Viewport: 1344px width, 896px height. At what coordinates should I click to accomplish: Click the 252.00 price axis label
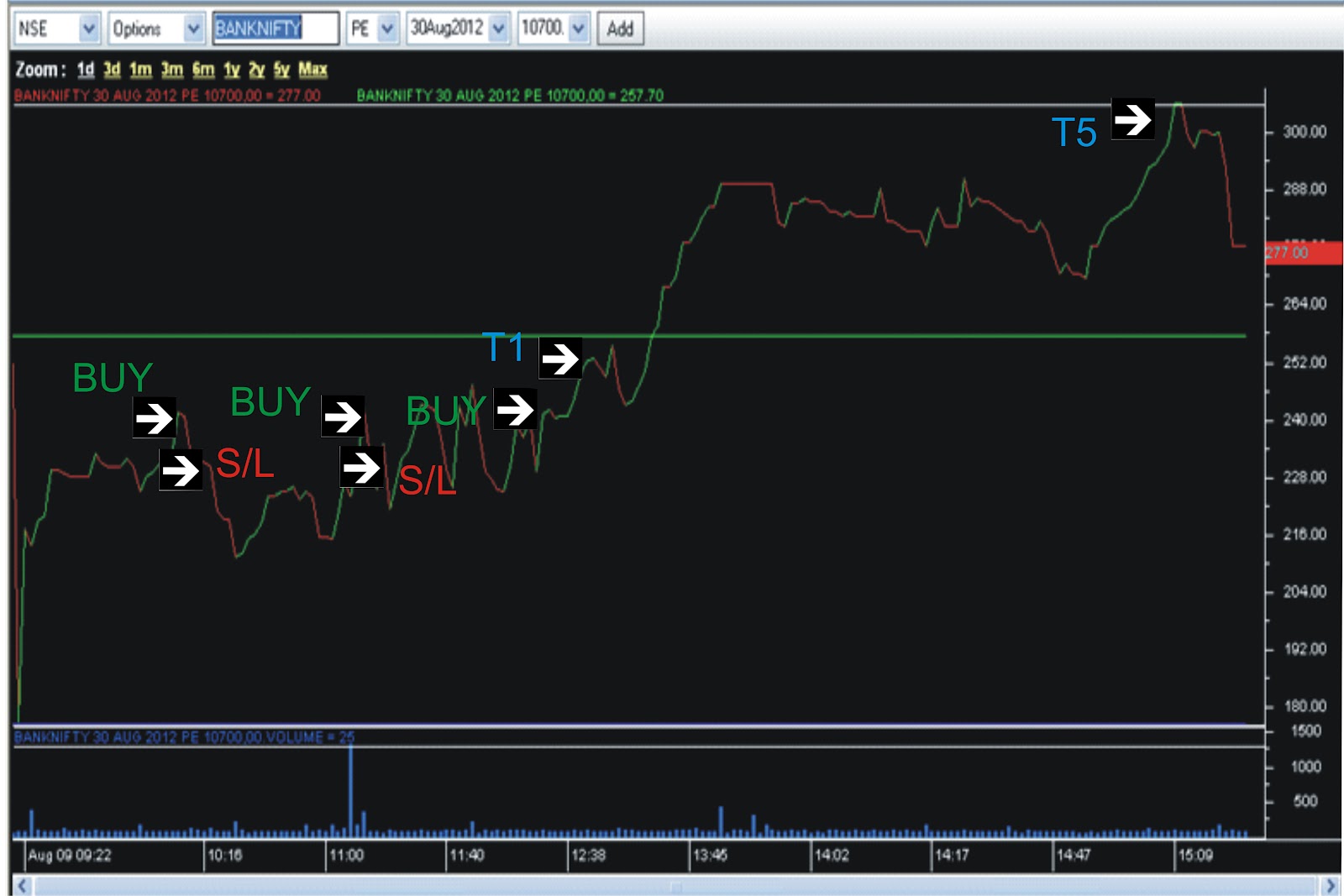click(1305, 363)
